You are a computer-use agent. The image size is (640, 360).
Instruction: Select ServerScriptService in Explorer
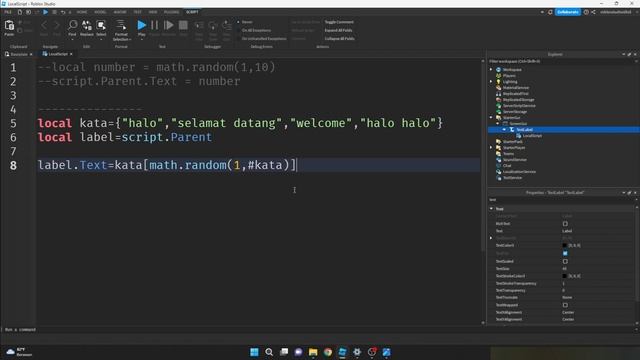[519, 106]
